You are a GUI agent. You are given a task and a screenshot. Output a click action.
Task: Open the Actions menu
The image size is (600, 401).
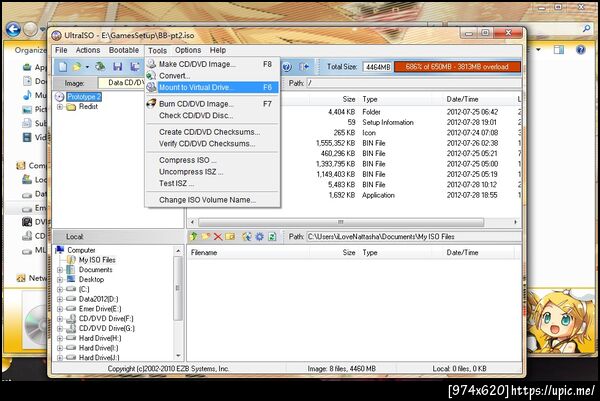click(x=88, y=50)
